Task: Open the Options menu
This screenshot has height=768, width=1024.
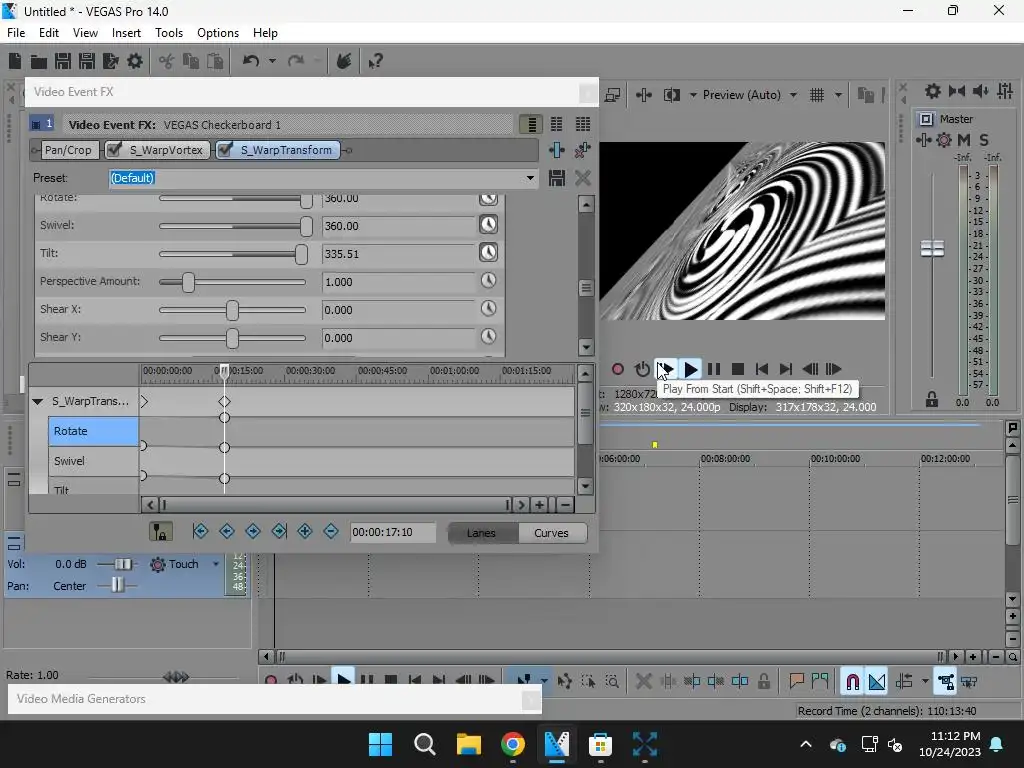Action: coord(217,33)
